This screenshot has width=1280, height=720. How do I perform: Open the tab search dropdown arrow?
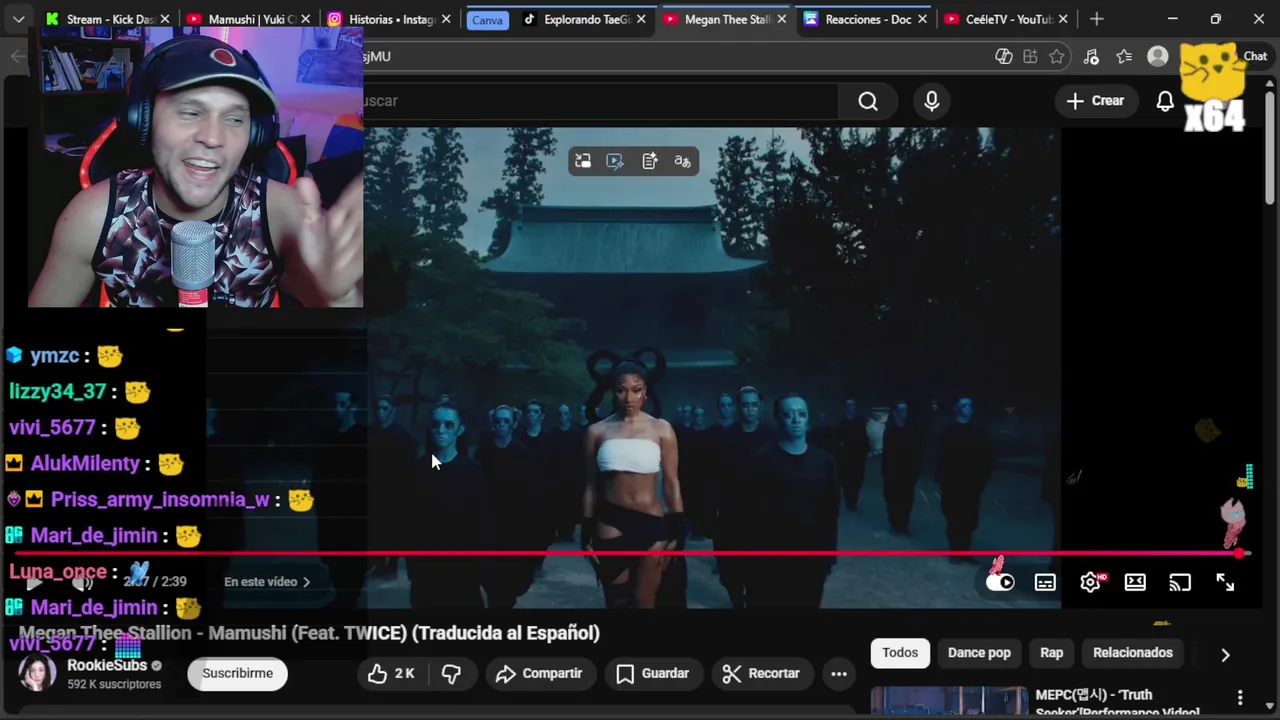click(x=18, y=19)
